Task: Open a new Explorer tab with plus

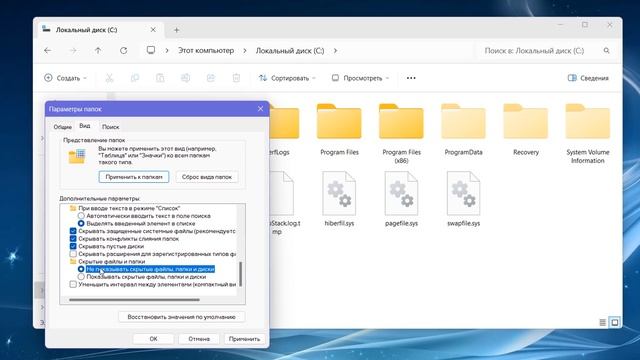Action: pos(176,30)
